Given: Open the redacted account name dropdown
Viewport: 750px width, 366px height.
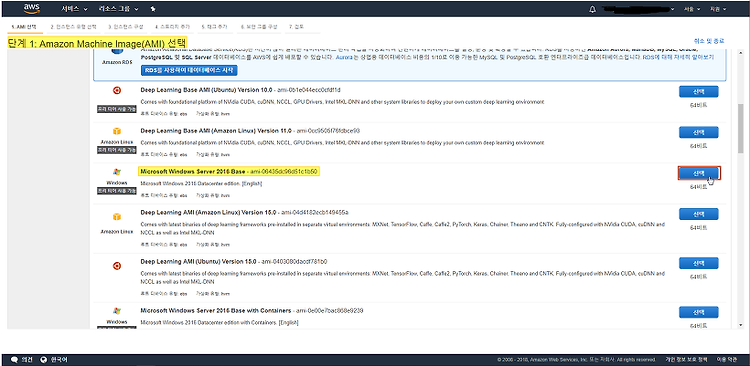Looking at the screenshot, I should click(638, 9).
